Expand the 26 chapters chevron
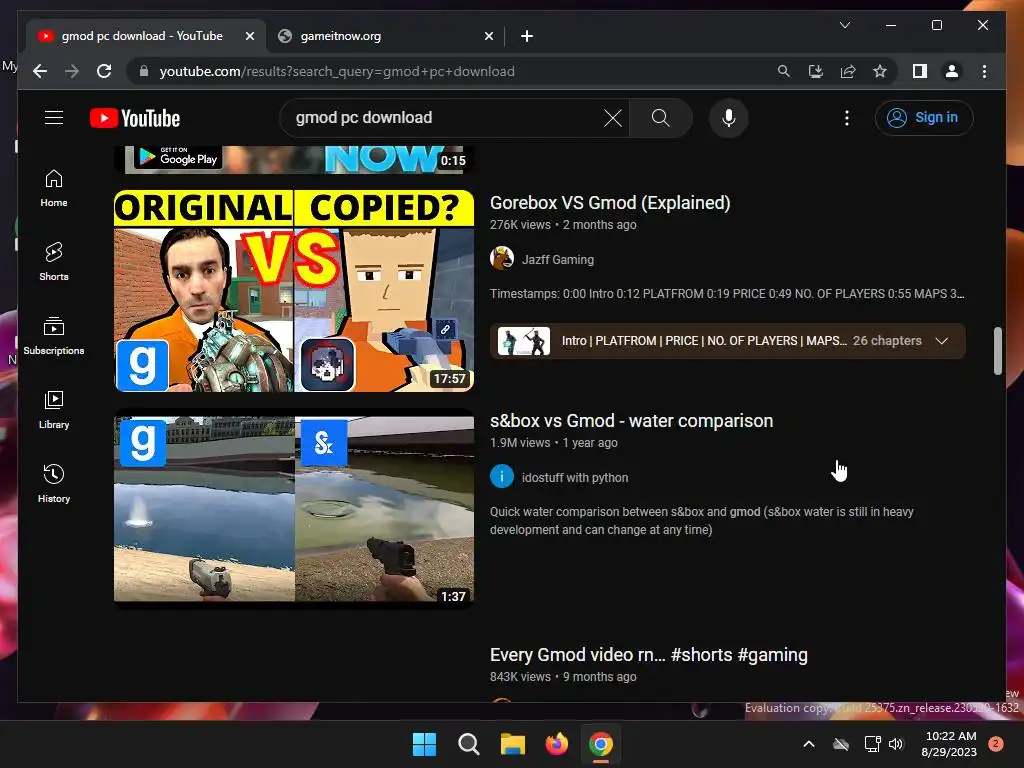Viewport: 1024px width, 768px height. pyautogui.click(x=941, y=341)
